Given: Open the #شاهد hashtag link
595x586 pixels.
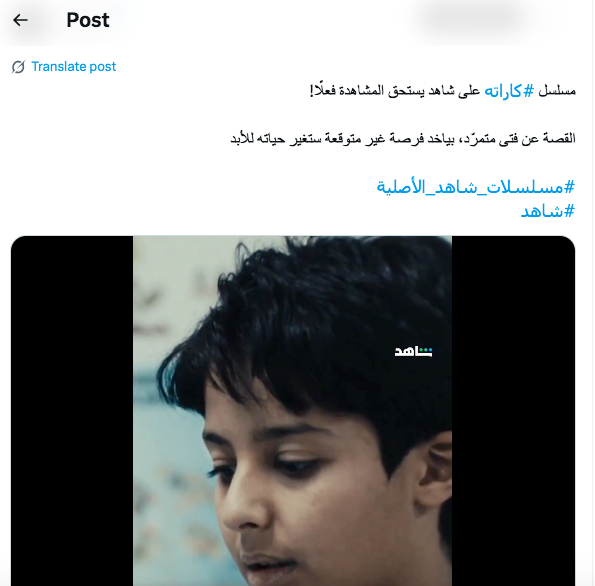Looking at the screenshot, I should coord(548,211).
